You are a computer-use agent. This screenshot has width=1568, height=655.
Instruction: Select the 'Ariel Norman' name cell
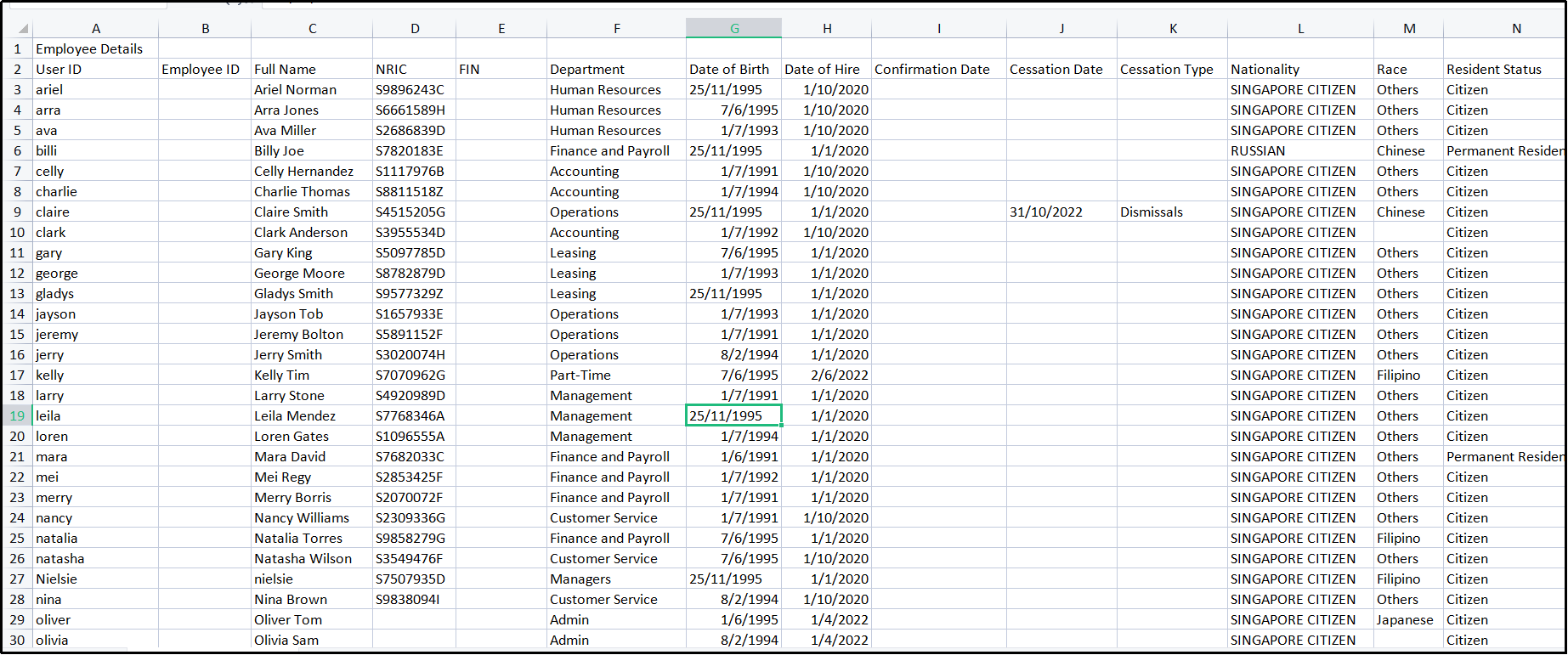(x=312, y=89)
